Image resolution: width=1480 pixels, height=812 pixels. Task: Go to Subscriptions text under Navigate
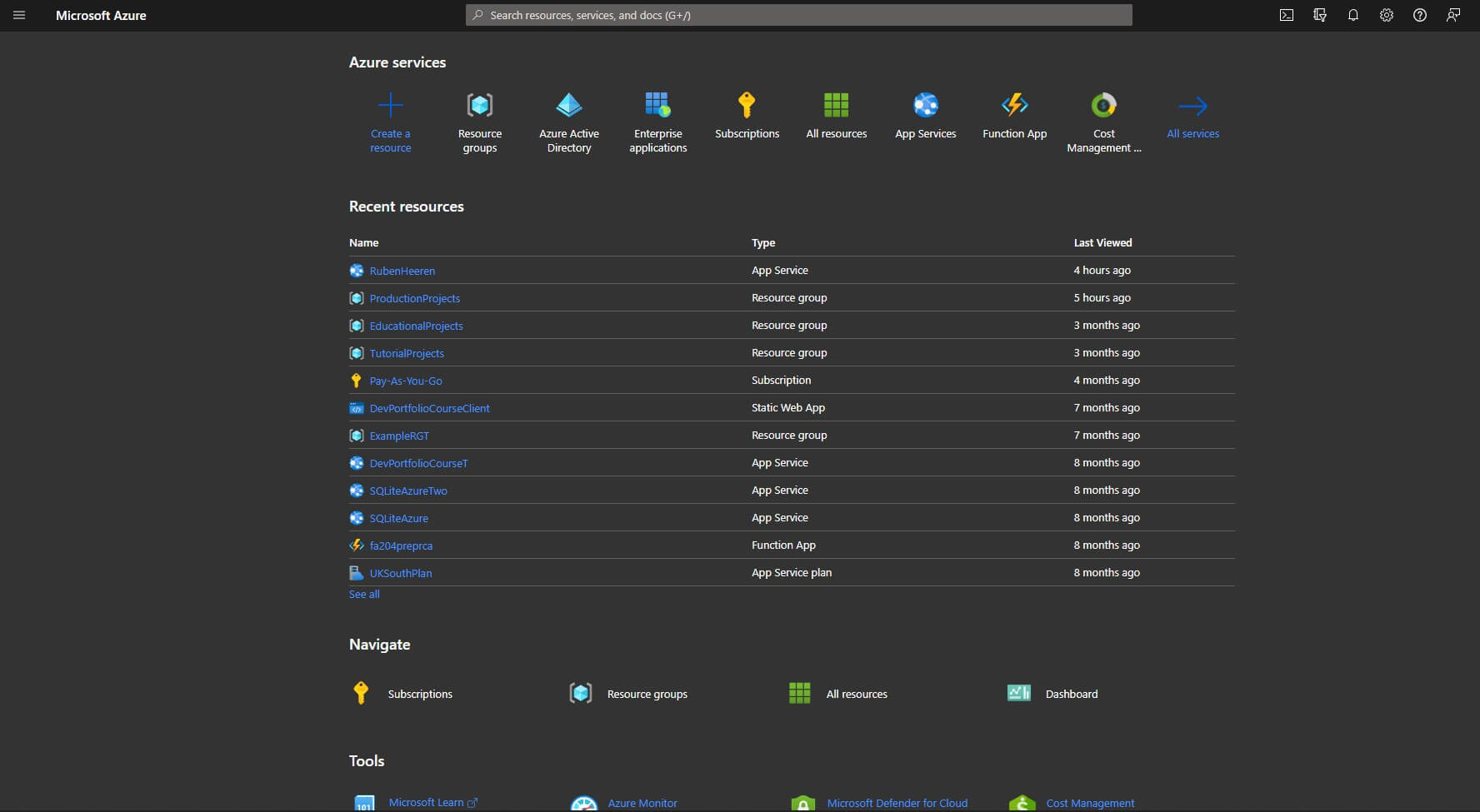pos(420,694)
